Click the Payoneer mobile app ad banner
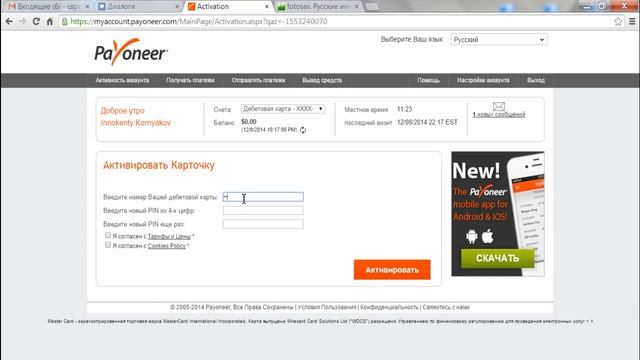The height and width of the screenshot is (360, 640). click(498, 214)
